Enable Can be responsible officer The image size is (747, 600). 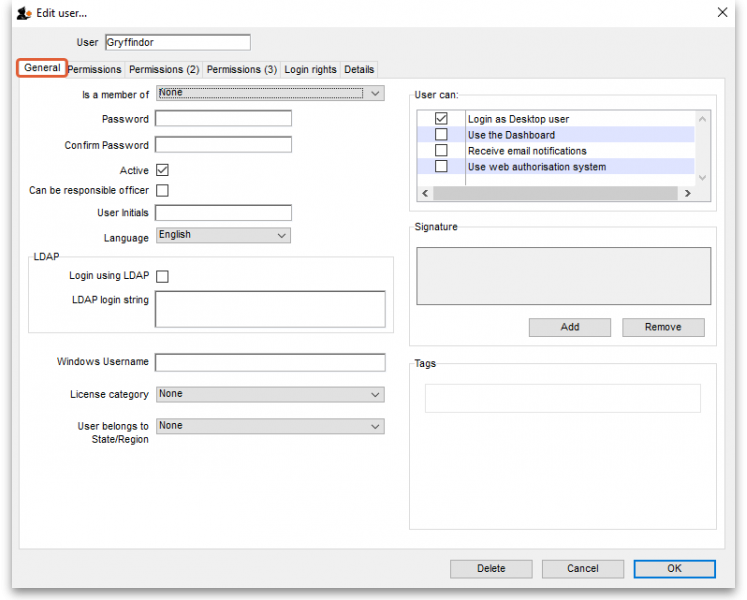point(162,191)
